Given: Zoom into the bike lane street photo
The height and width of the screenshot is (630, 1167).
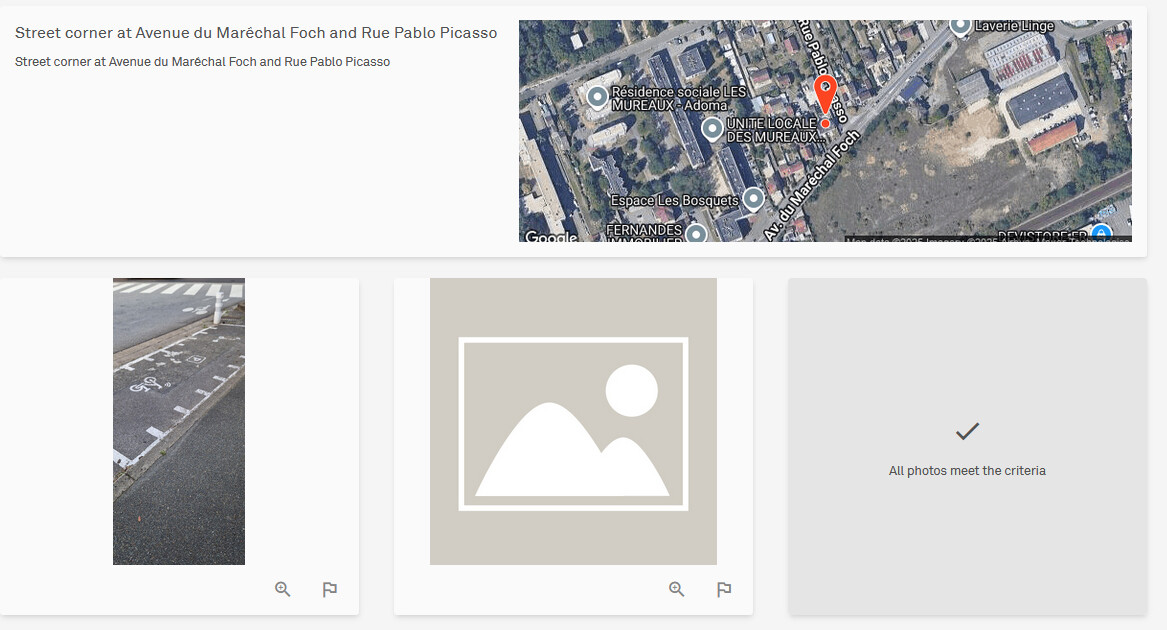Looking at the screenshot, I should point(283,589).
